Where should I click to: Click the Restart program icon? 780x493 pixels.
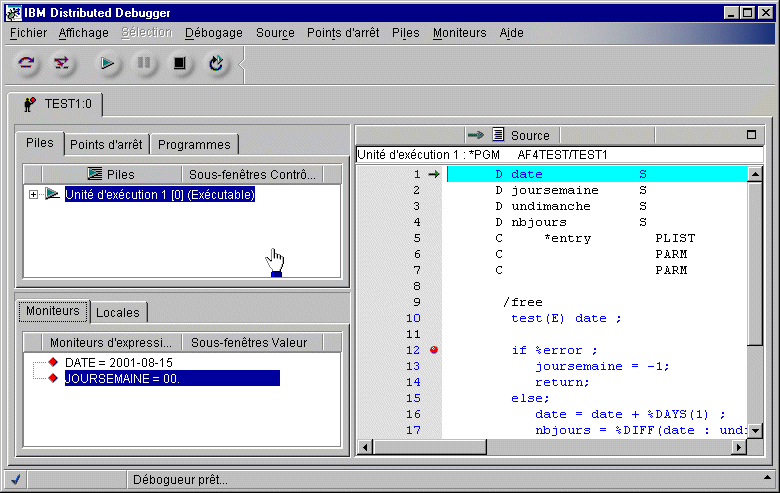[216, 63]
